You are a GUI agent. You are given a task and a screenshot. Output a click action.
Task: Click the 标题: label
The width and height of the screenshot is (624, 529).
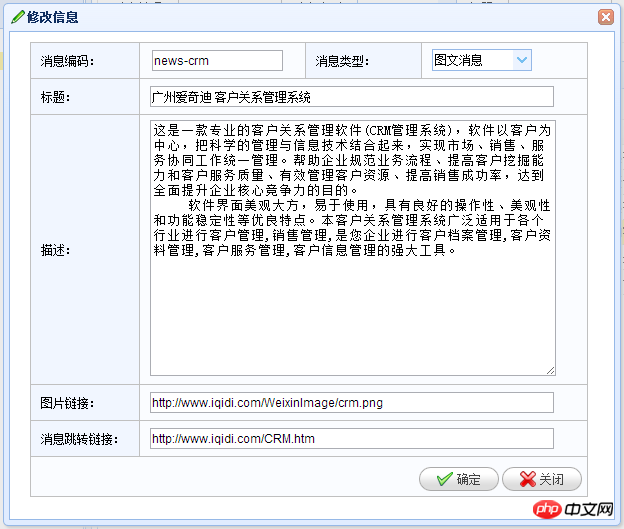coord(55,97)
